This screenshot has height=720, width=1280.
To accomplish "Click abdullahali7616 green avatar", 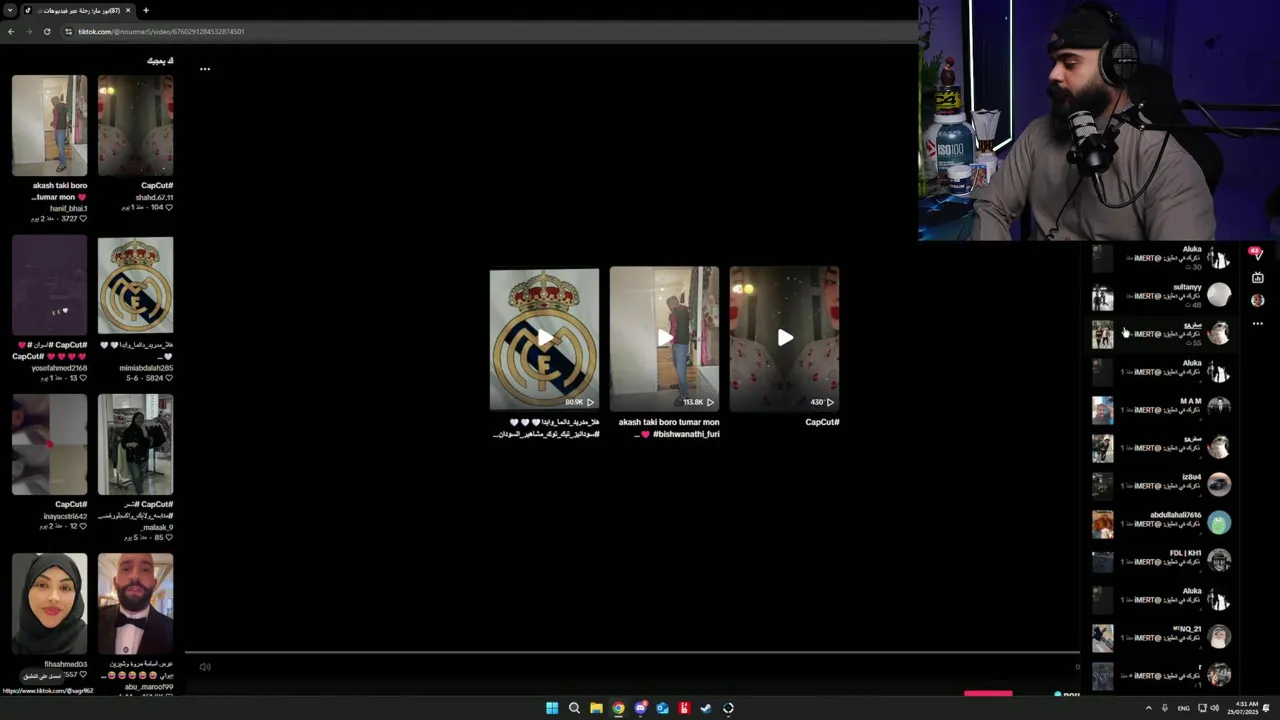I will click(x=1219, y=523).
